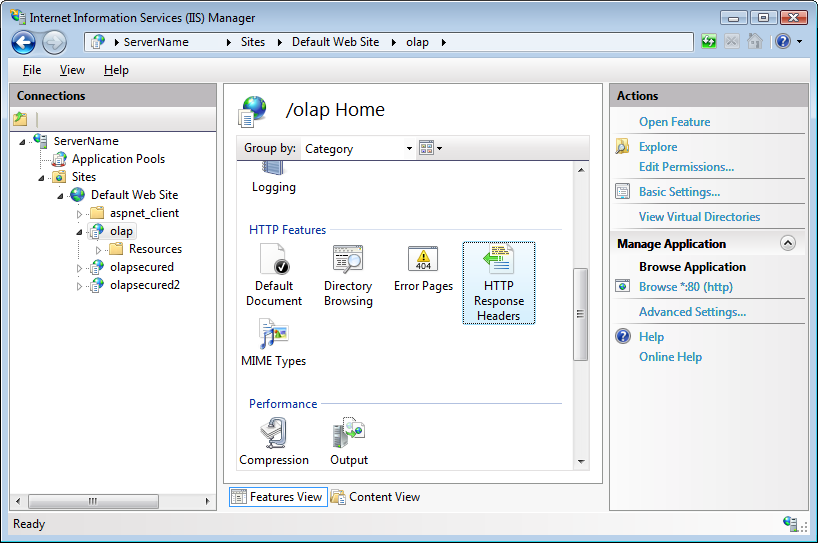Click the Refresh icon beside address bar
Screen dimensions: 818x543
[709, 42]
